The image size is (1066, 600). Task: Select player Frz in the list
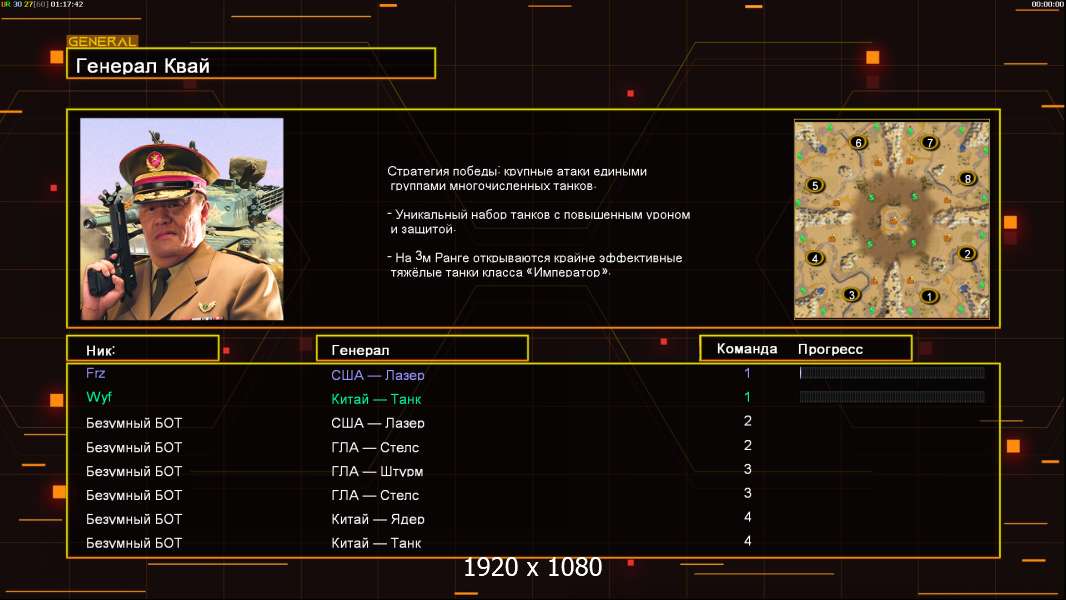pyautogui.click(x=96, y=373)
